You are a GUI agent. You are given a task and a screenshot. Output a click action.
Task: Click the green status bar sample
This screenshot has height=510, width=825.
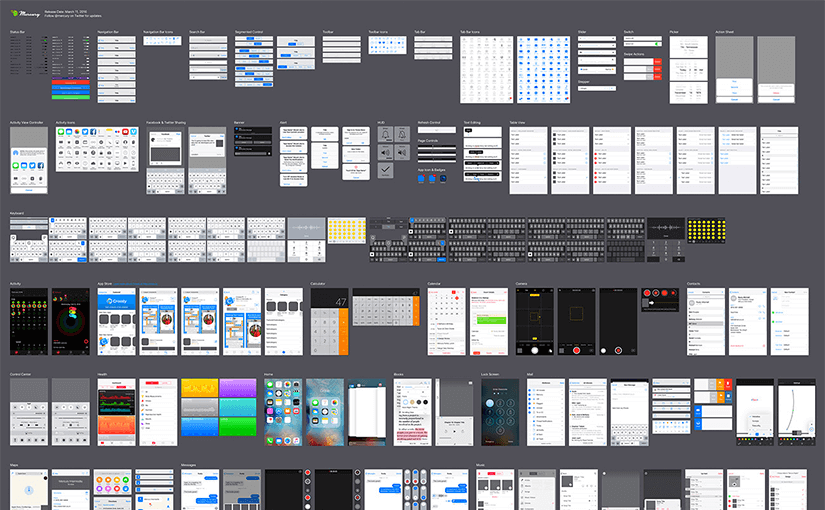pos(71,97)
